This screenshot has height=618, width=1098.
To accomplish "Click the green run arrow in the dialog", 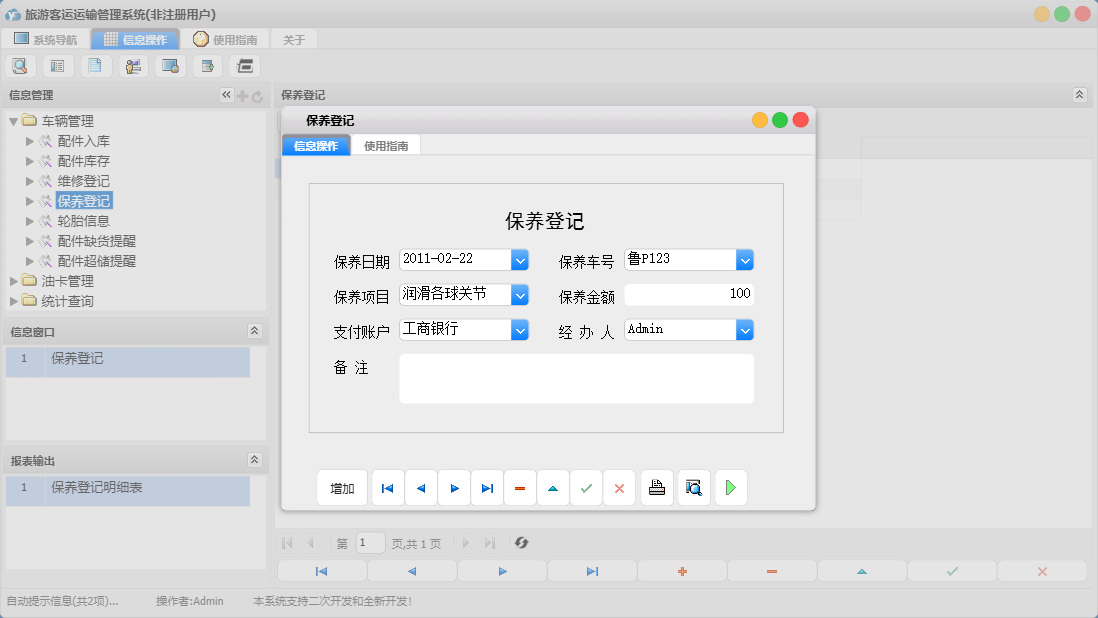I will [730, 487].
